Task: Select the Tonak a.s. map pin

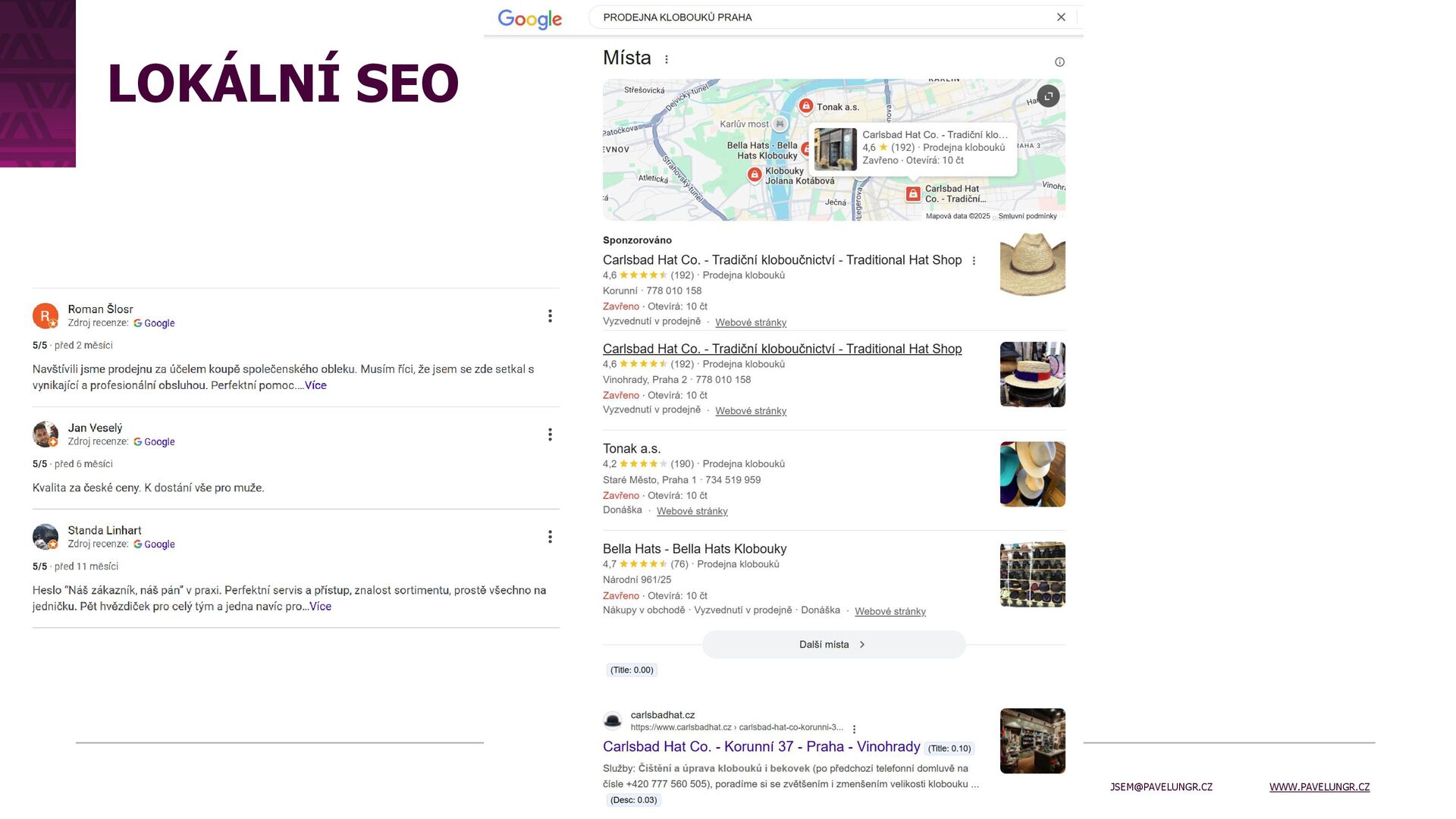Action: coord(806,106)
